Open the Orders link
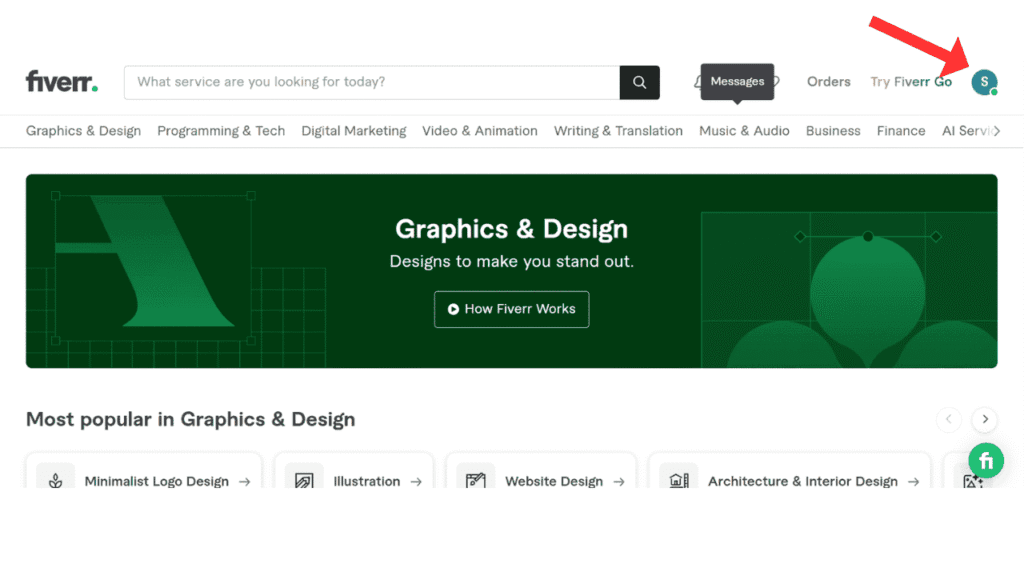Viewport: 1024px width, 576px height. point(829,82)
